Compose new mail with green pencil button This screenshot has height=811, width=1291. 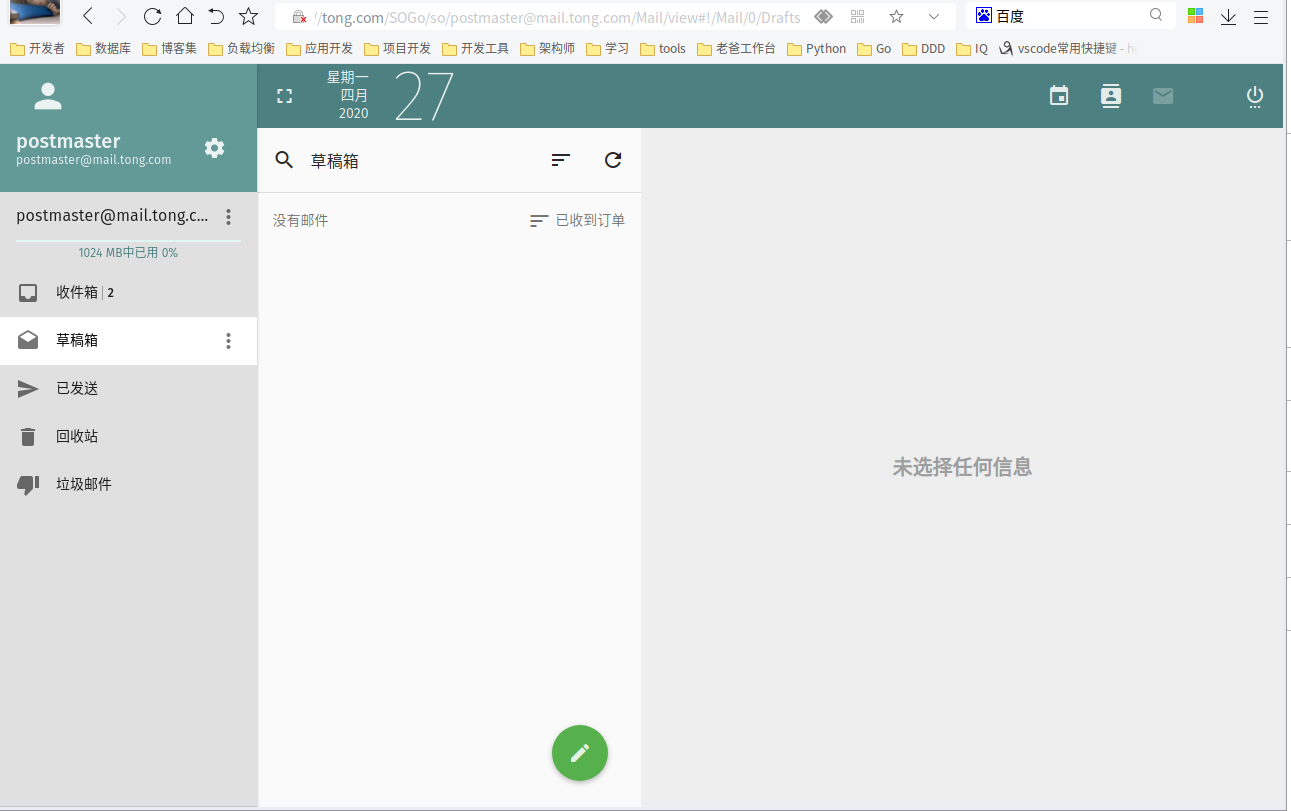pos(579,752)
